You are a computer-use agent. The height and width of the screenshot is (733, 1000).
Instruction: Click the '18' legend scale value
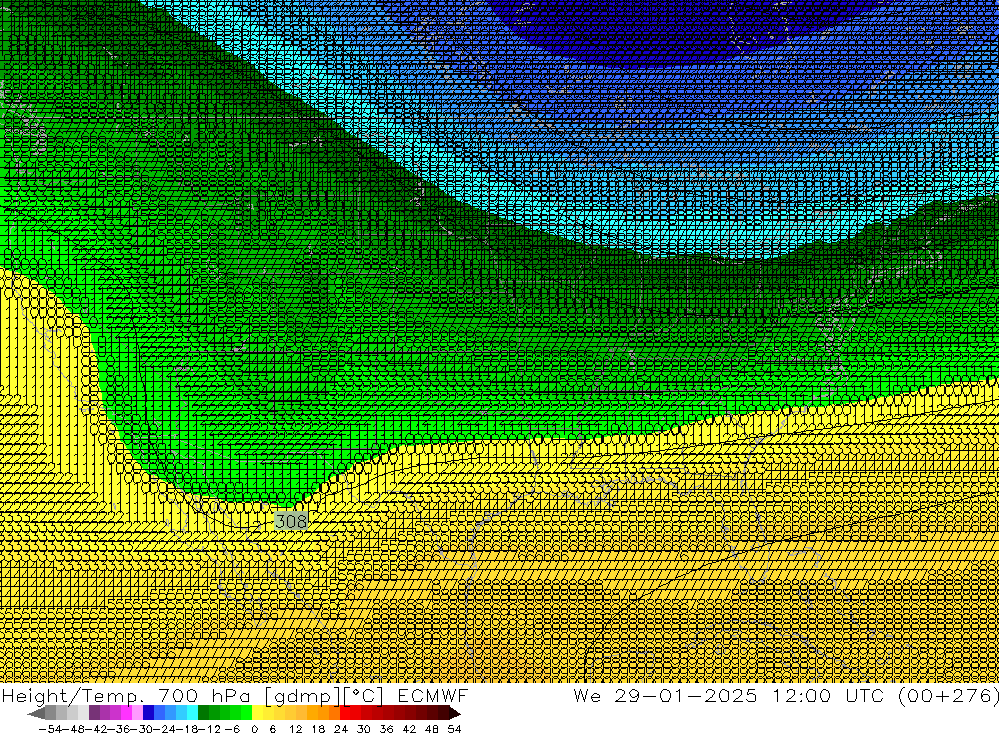pyautogui.click(x=318, y=729)
